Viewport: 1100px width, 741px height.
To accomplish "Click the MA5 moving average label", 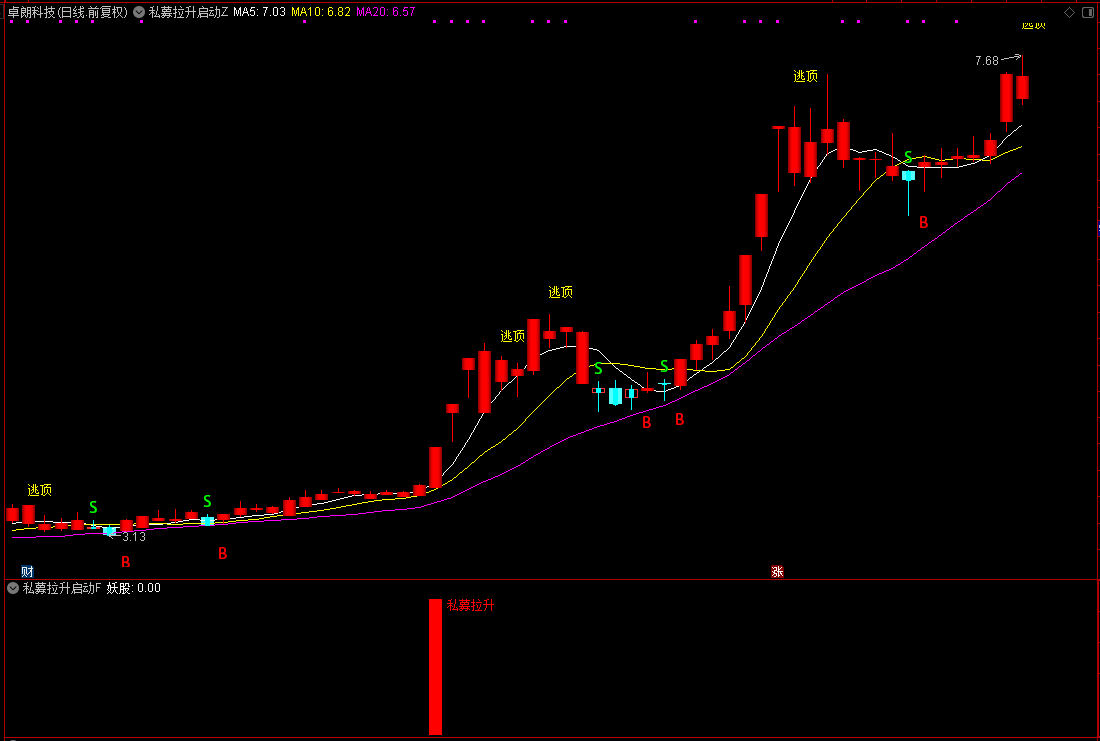I will 259,12.
